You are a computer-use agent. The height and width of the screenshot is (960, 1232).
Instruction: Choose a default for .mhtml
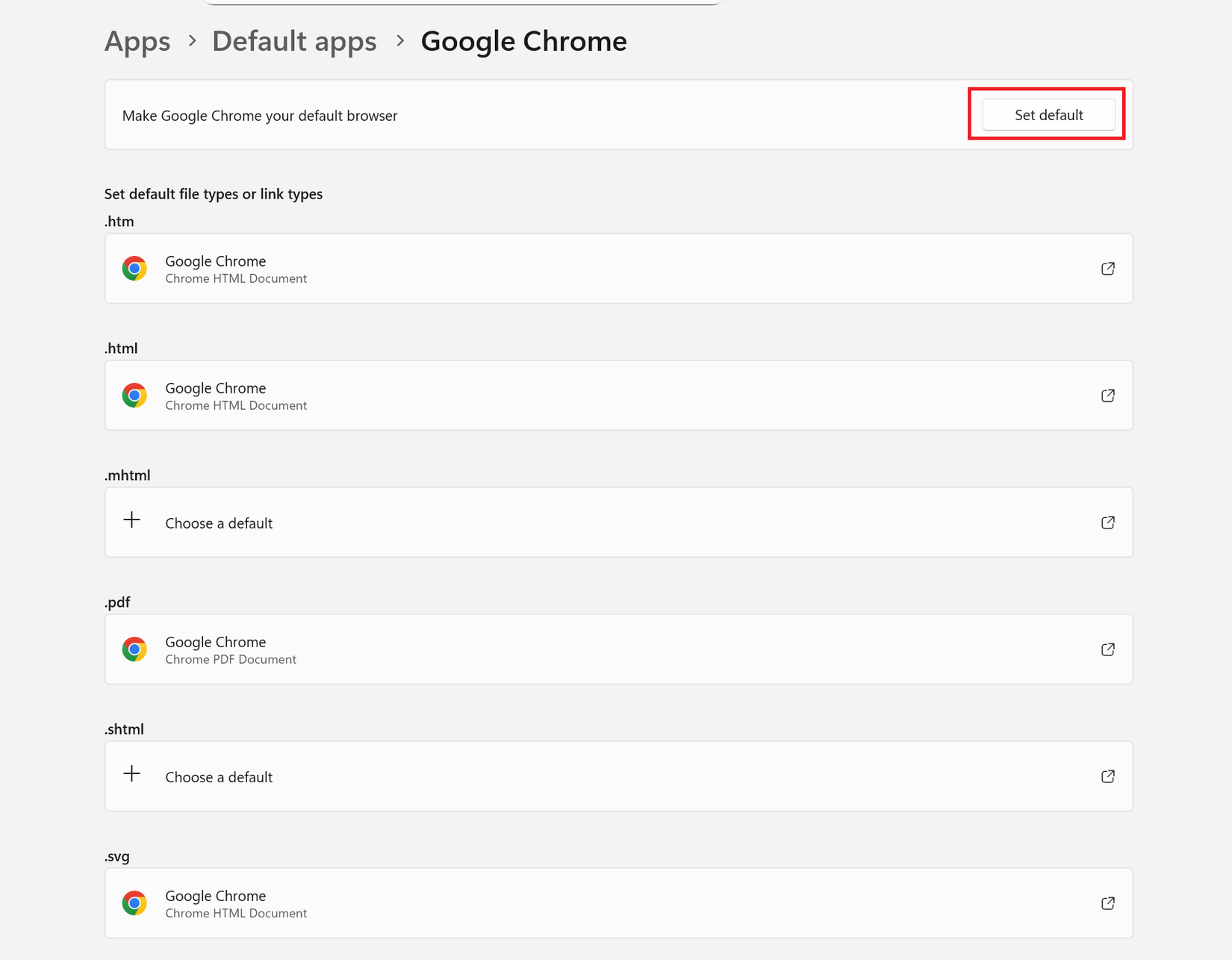coord(219,523)
